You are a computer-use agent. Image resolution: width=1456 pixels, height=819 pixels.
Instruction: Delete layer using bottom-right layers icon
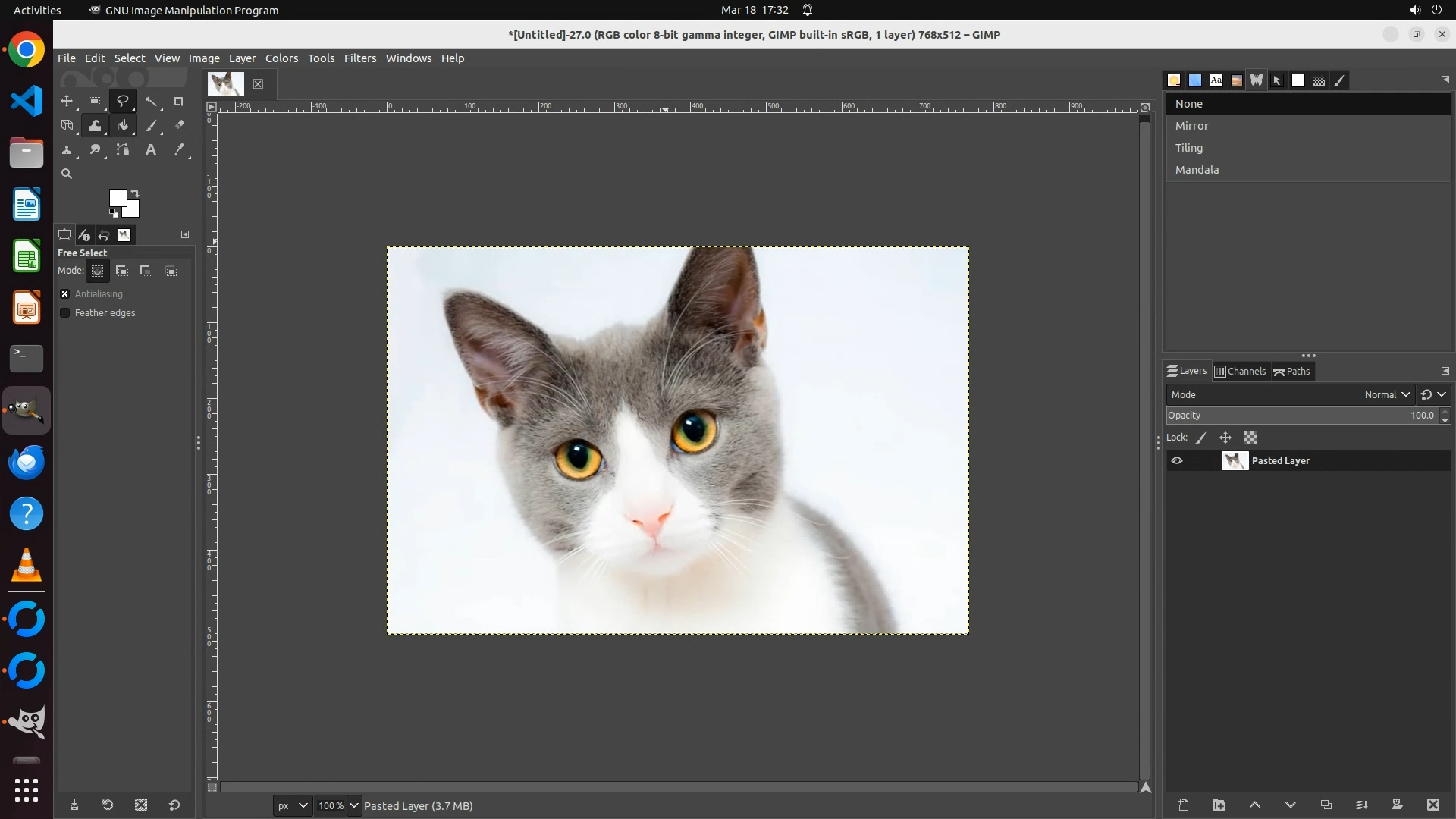pos(1432,805)
